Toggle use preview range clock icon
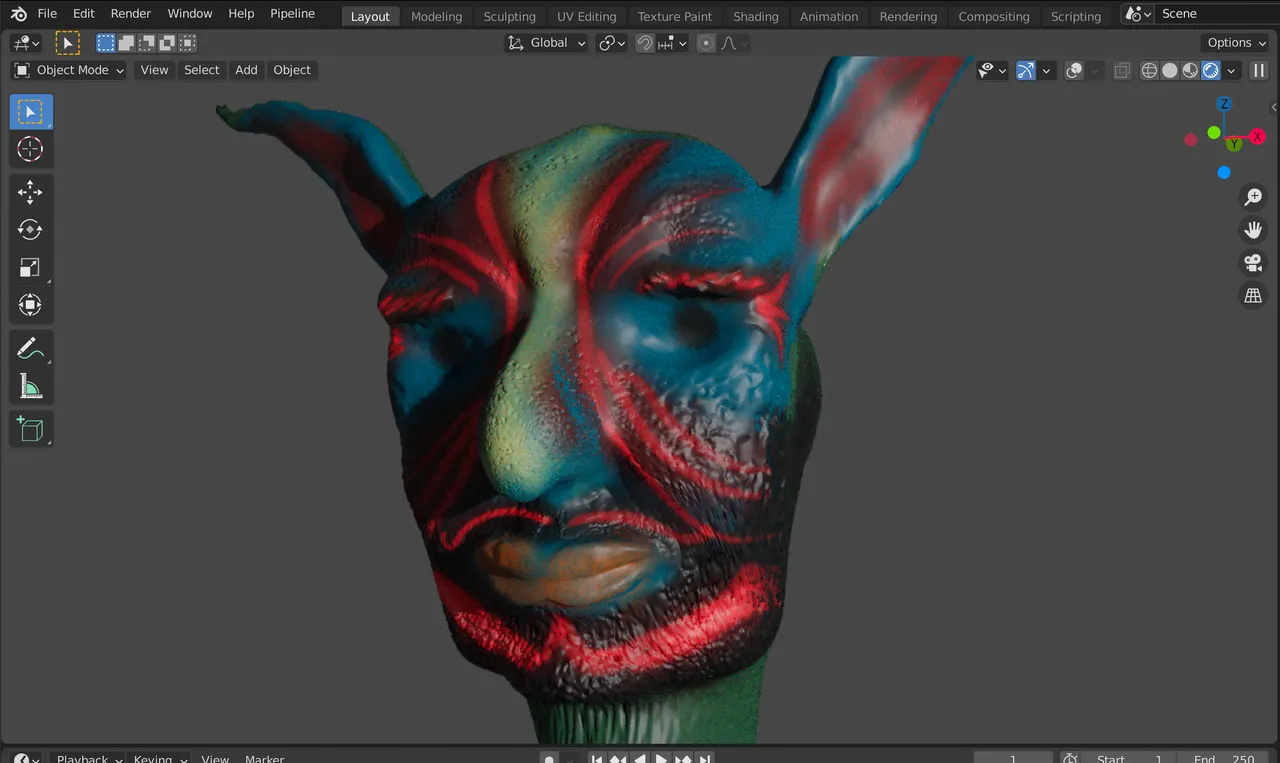The width and height of the screenshot is (1280, 763). (x=1070, y=759)
